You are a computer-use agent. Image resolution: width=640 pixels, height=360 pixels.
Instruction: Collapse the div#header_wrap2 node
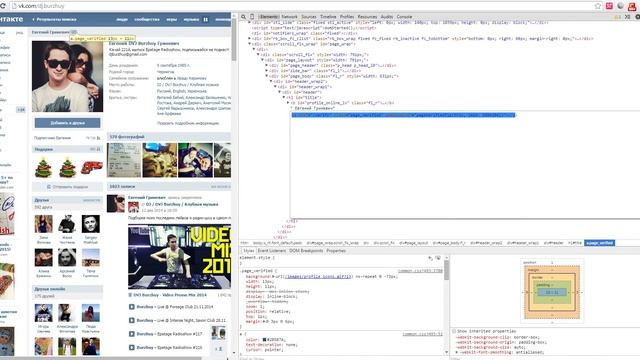(271, 81)
